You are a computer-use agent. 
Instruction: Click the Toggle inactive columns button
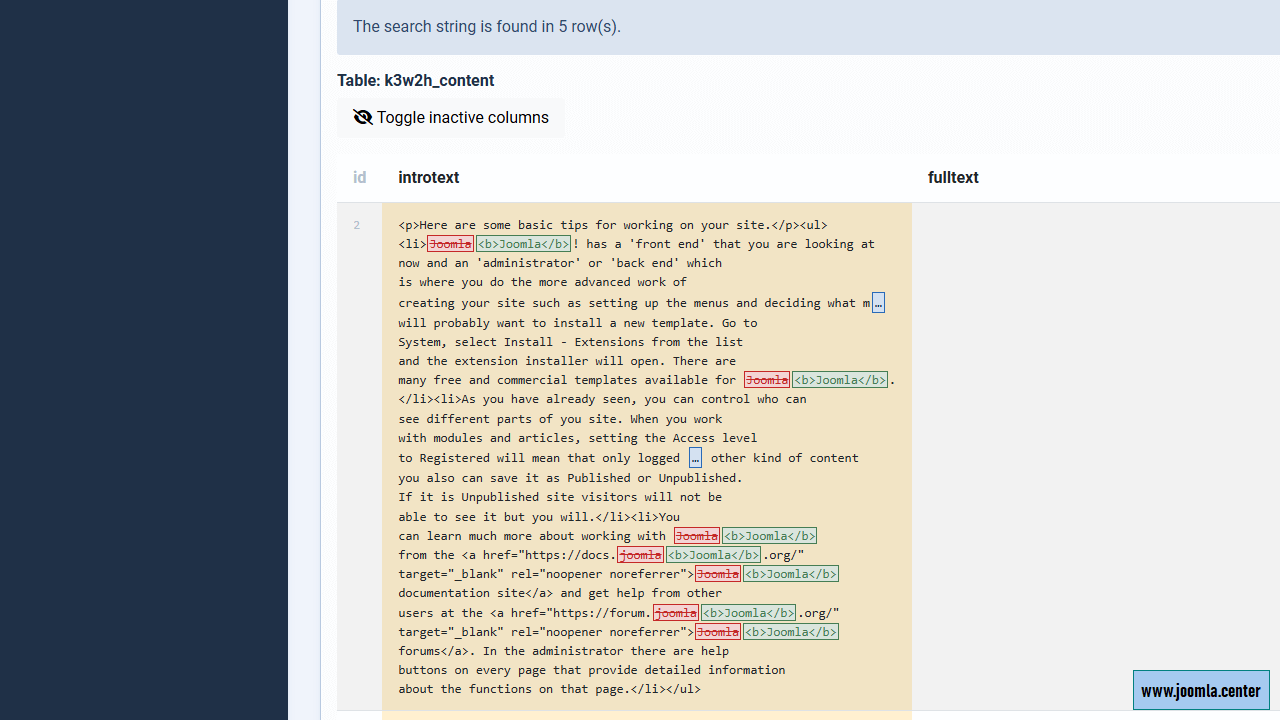click(451, 118)
